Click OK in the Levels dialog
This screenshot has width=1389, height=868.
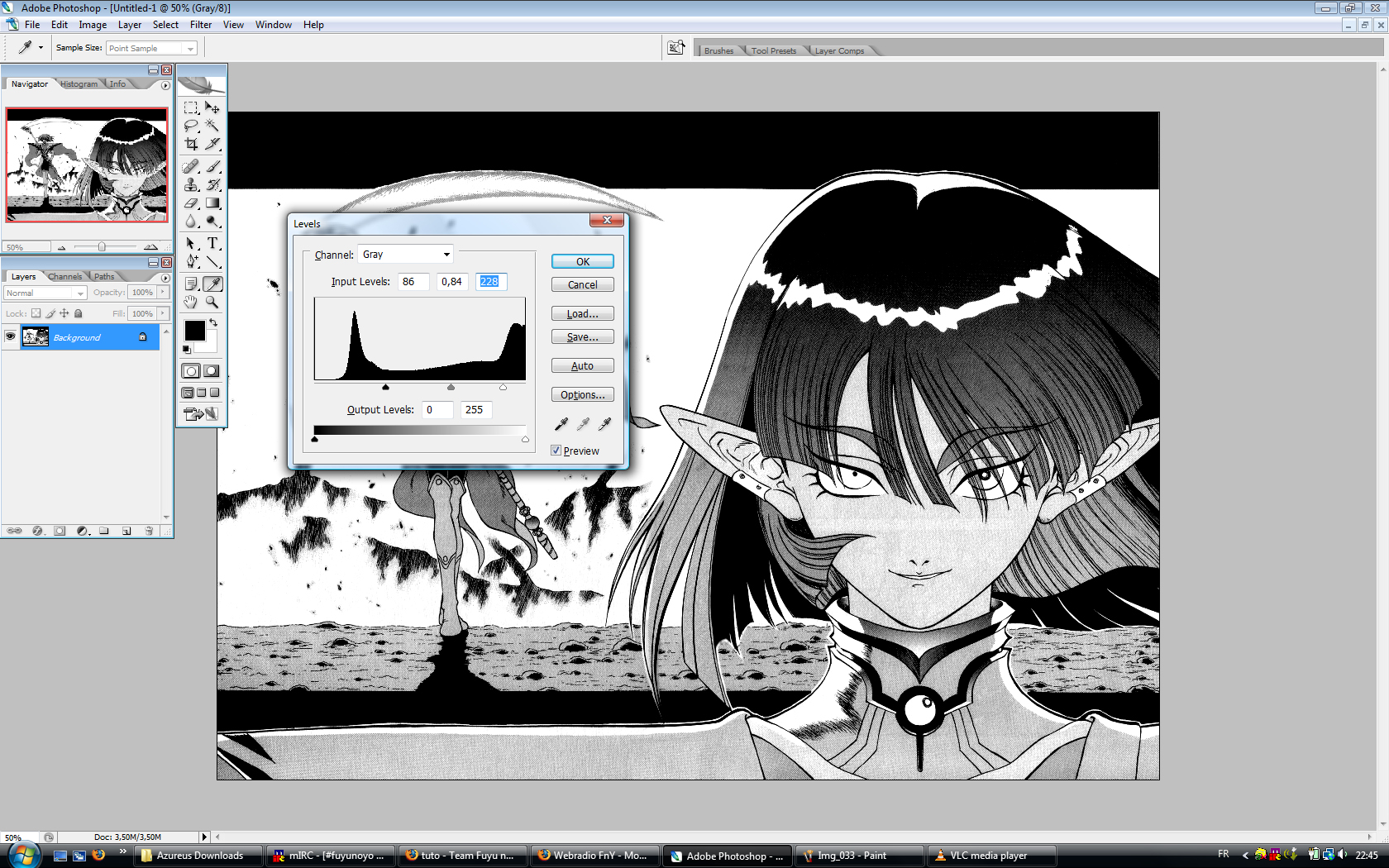click(x=582, y=261)
